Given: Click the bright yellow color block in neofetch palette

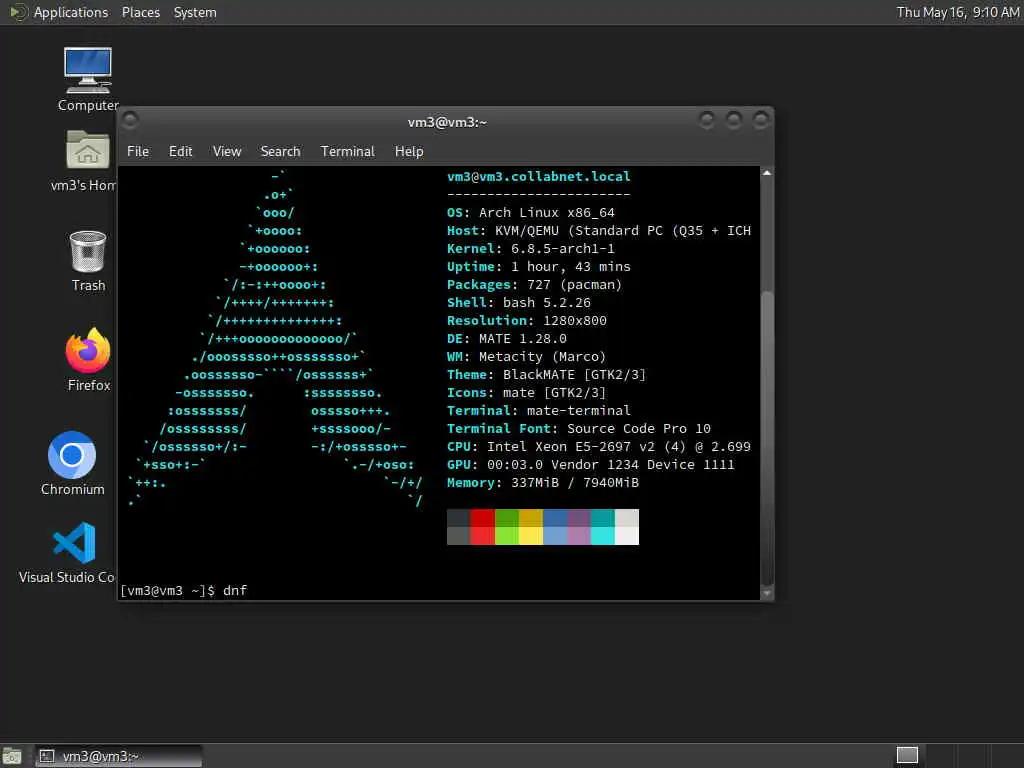Looking at the screenshot, I should click(530, 536).
